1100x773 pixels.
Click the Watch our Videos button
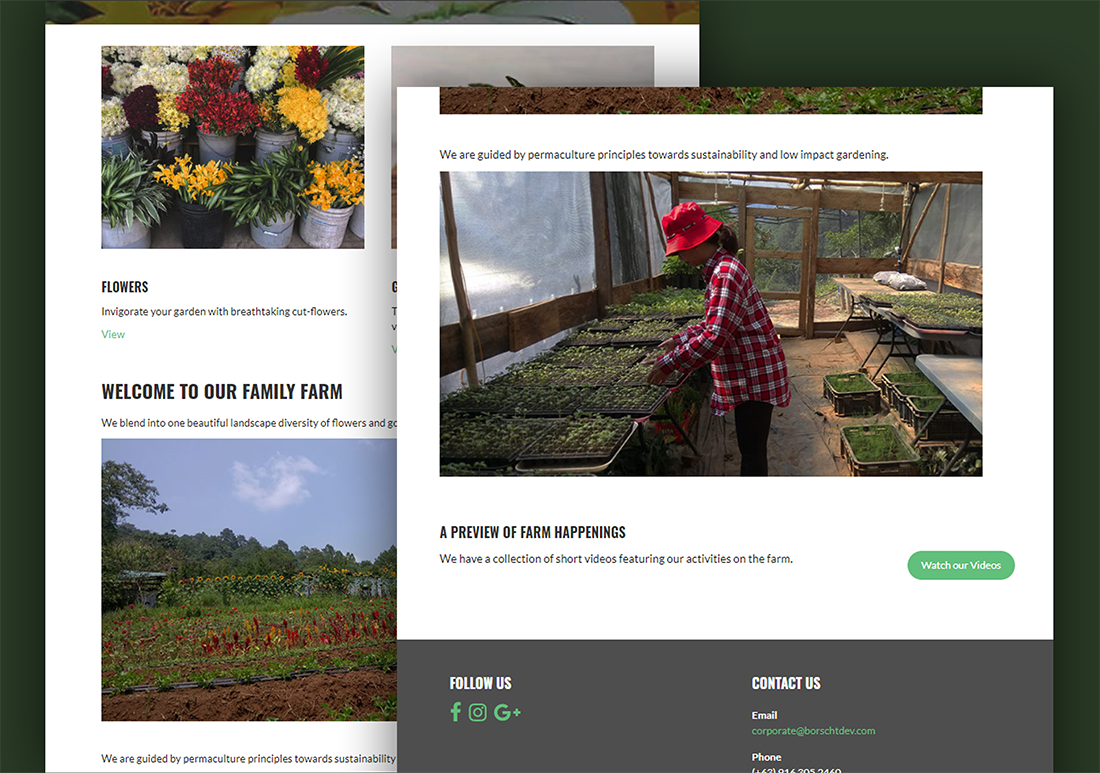click(960, 565)
